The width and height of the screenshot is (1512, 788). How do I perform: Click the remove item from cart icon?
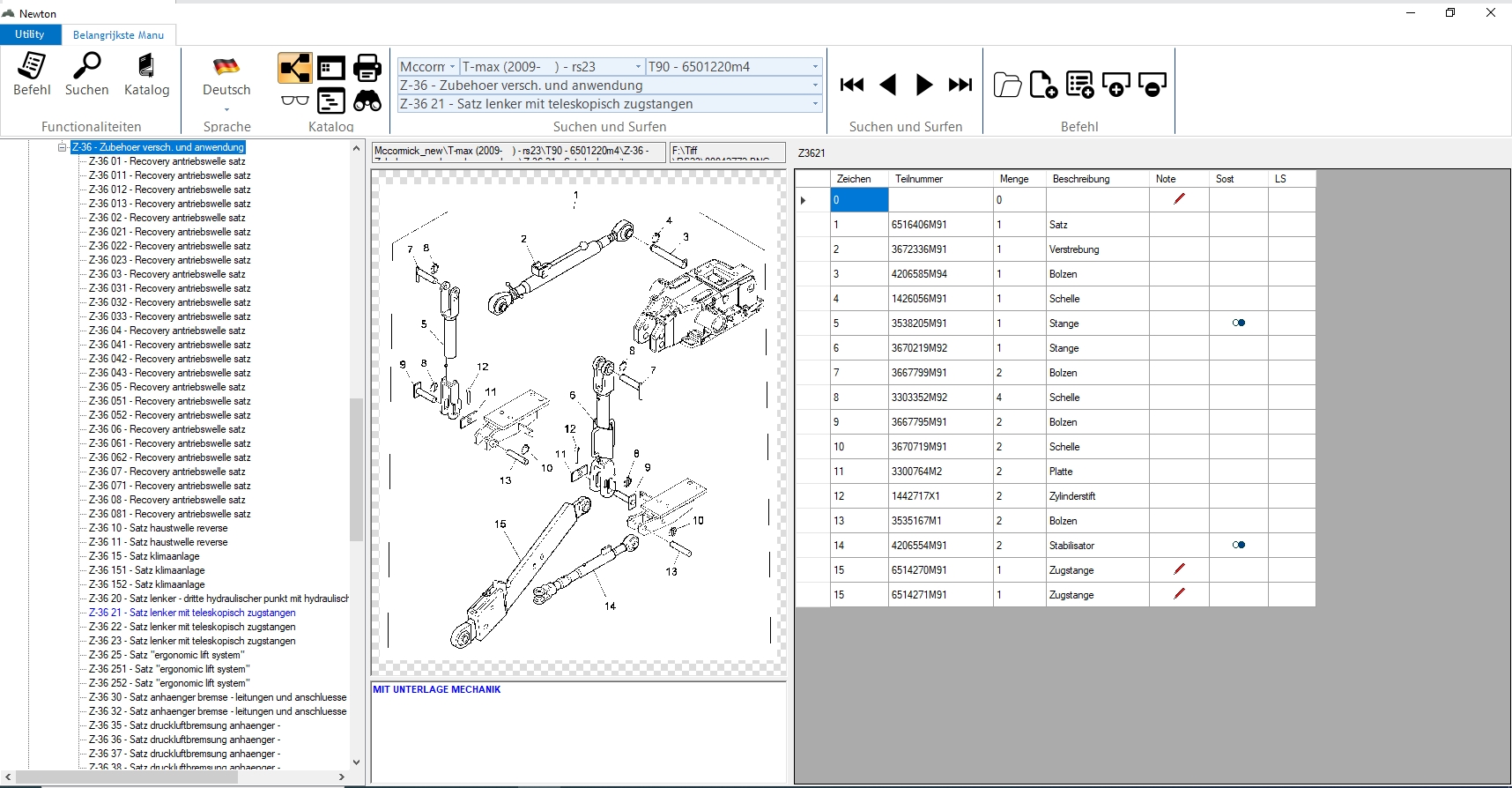[x=1152, y=85]
